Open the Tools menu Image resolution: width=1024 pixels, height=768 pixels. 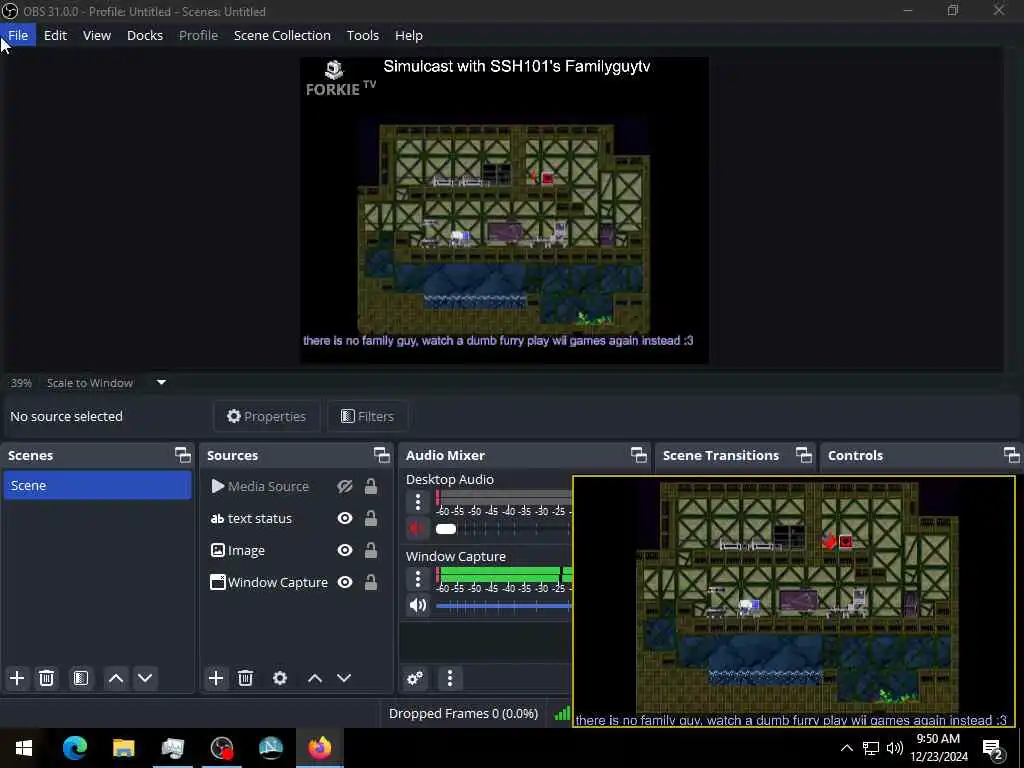(362, 35)
